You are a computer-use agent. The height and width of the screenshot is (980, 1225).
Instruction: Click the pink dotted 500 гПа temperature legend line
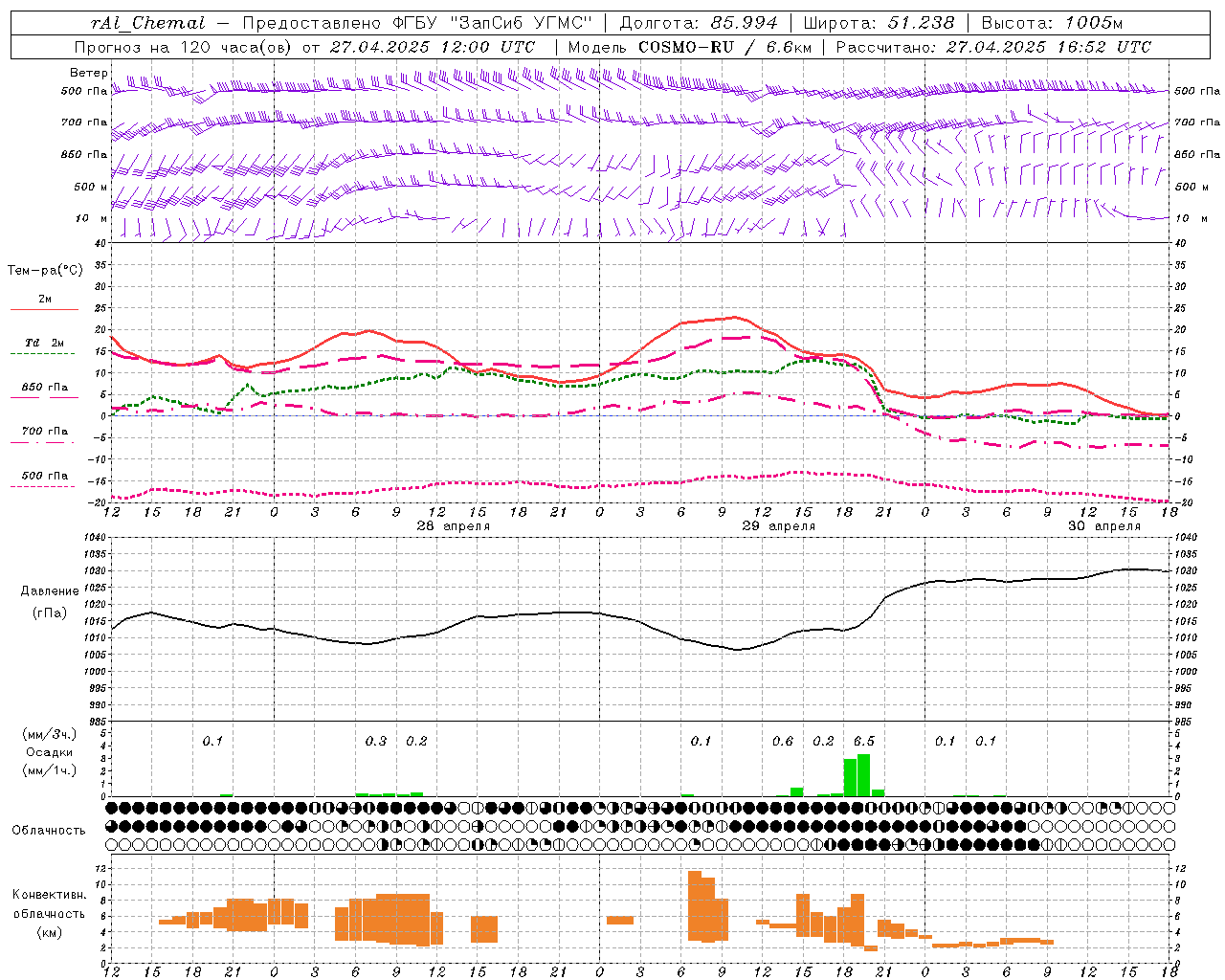(x=44, y=486)
